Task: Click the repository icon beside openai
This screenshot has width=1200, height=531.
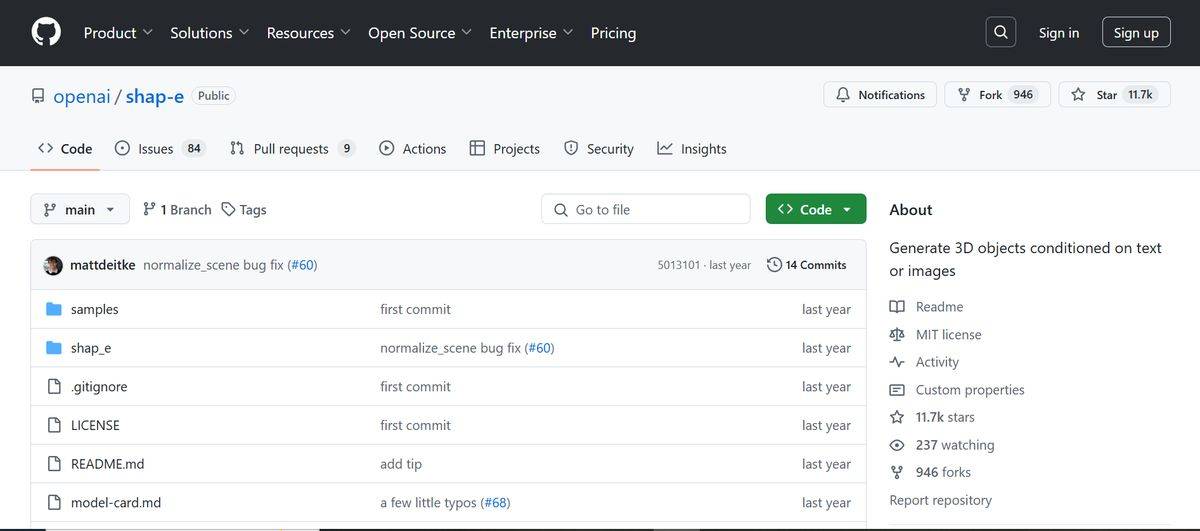Action: (x=38, y=96)
